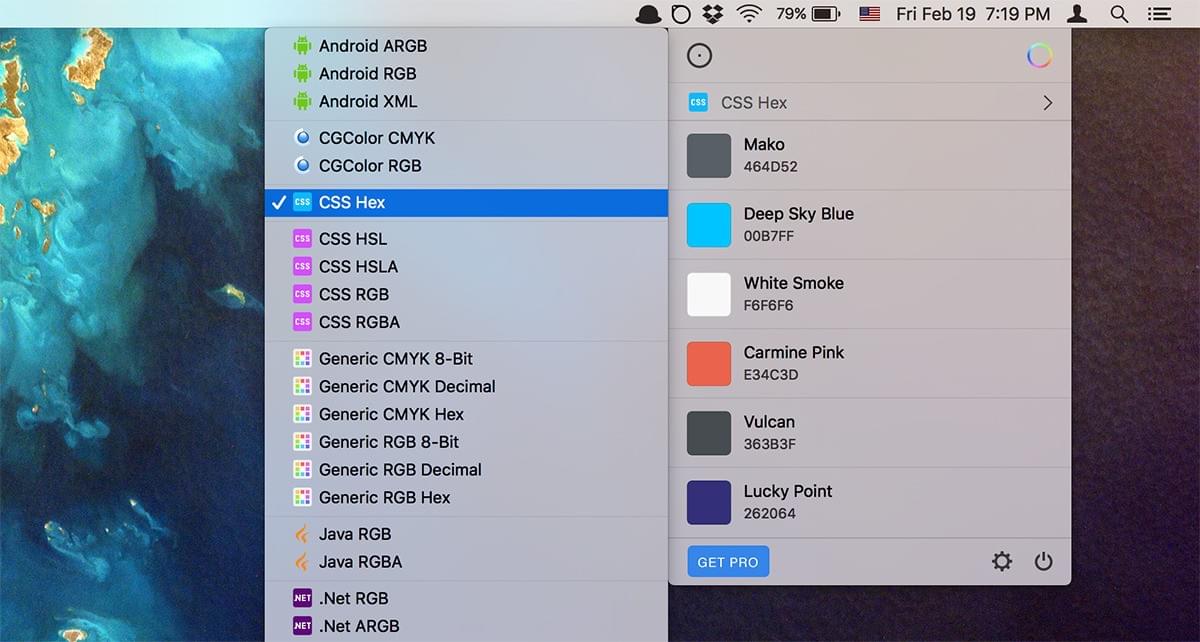
Task: Select .Net RGB in the format menu
Action: [466, 598]
